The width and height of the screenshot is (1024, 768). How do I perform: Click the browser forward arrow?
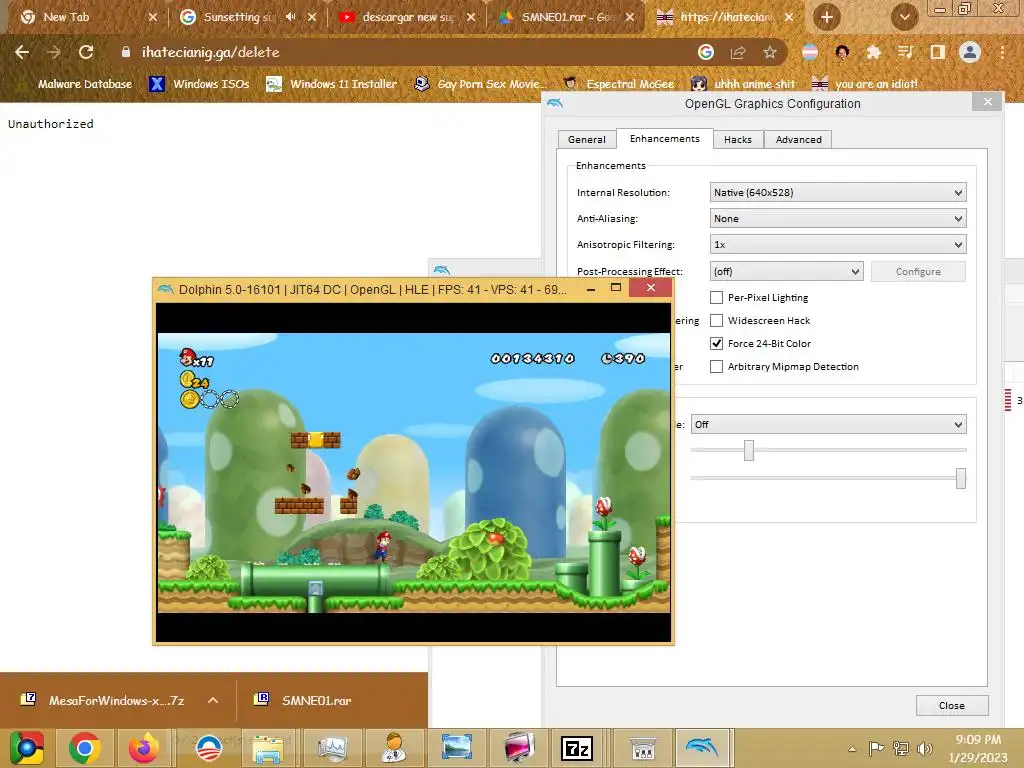click(54, 52)
